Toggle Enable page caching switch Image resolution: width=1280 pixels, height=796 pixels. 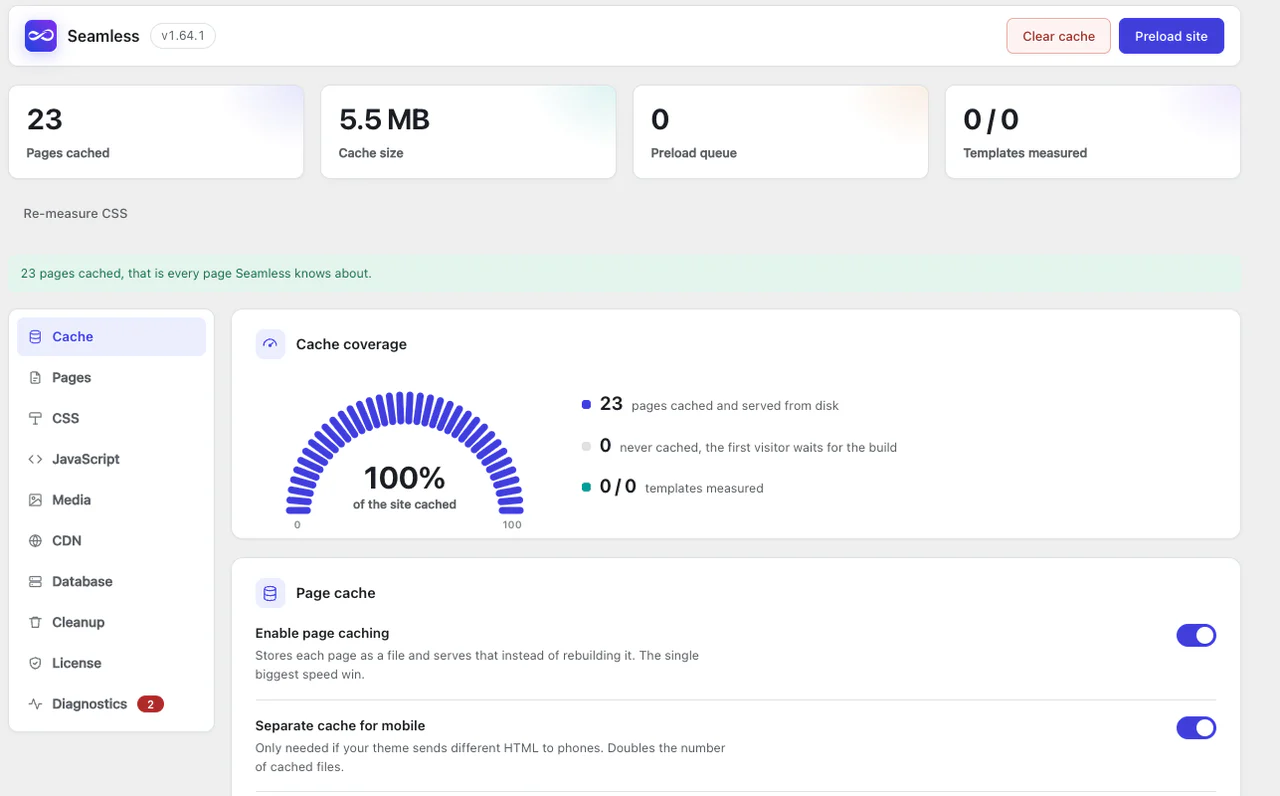(1196, 635)
